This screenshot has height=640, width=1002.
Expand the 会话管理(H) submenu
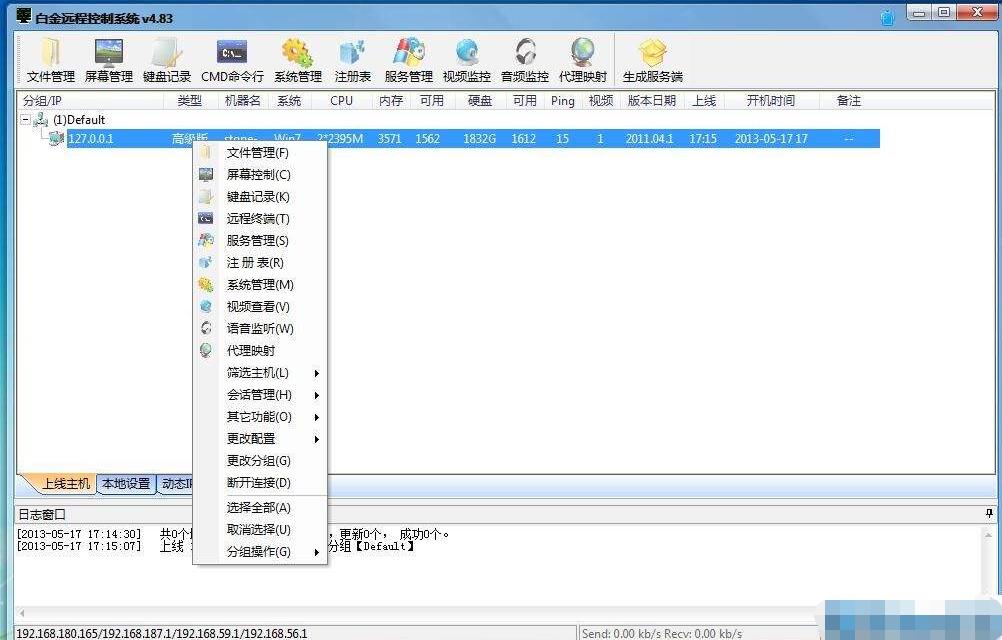(260, 395)
